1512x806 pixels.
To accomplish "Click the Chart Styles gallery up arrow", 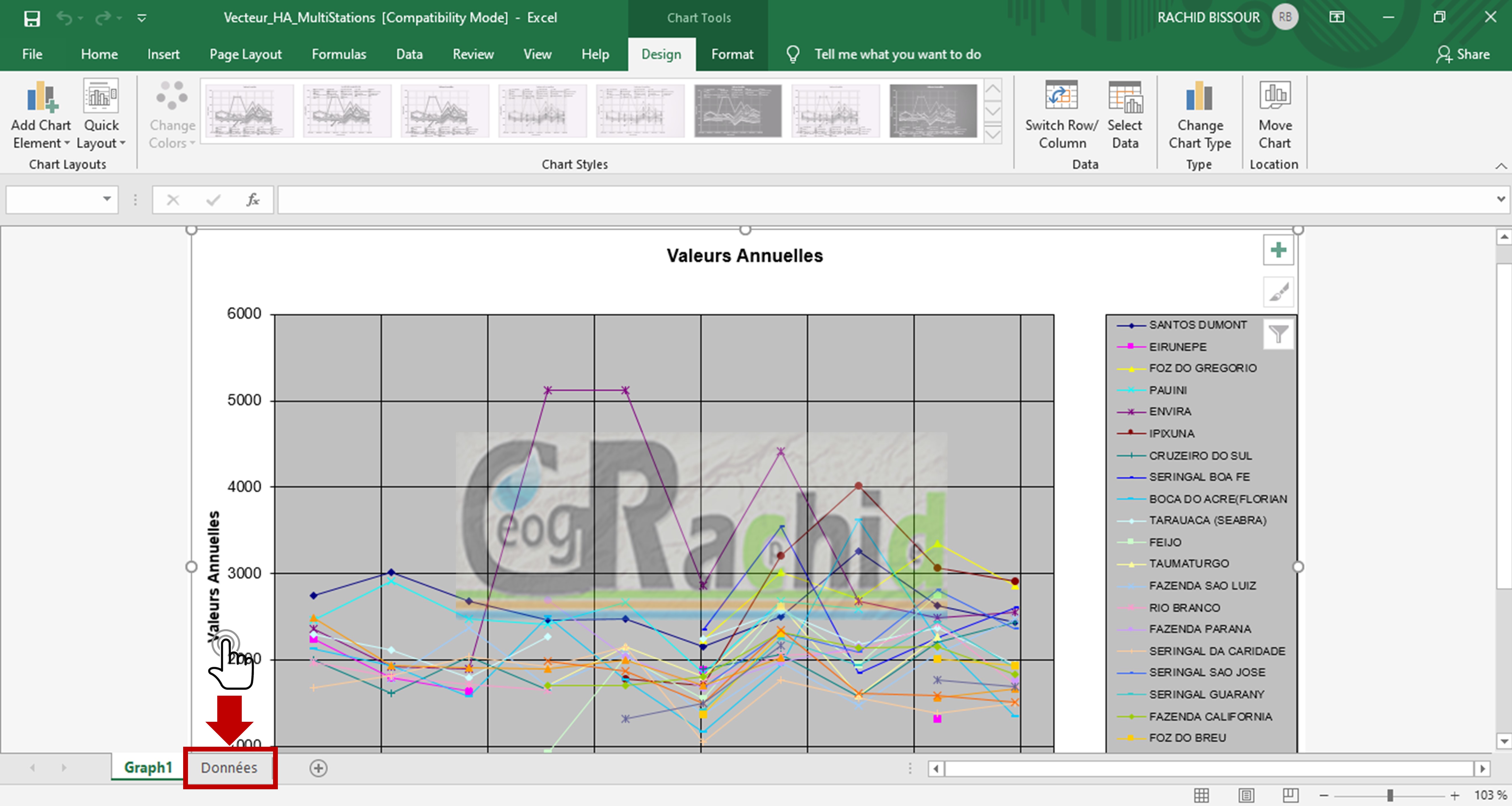I will pos(993,89).
